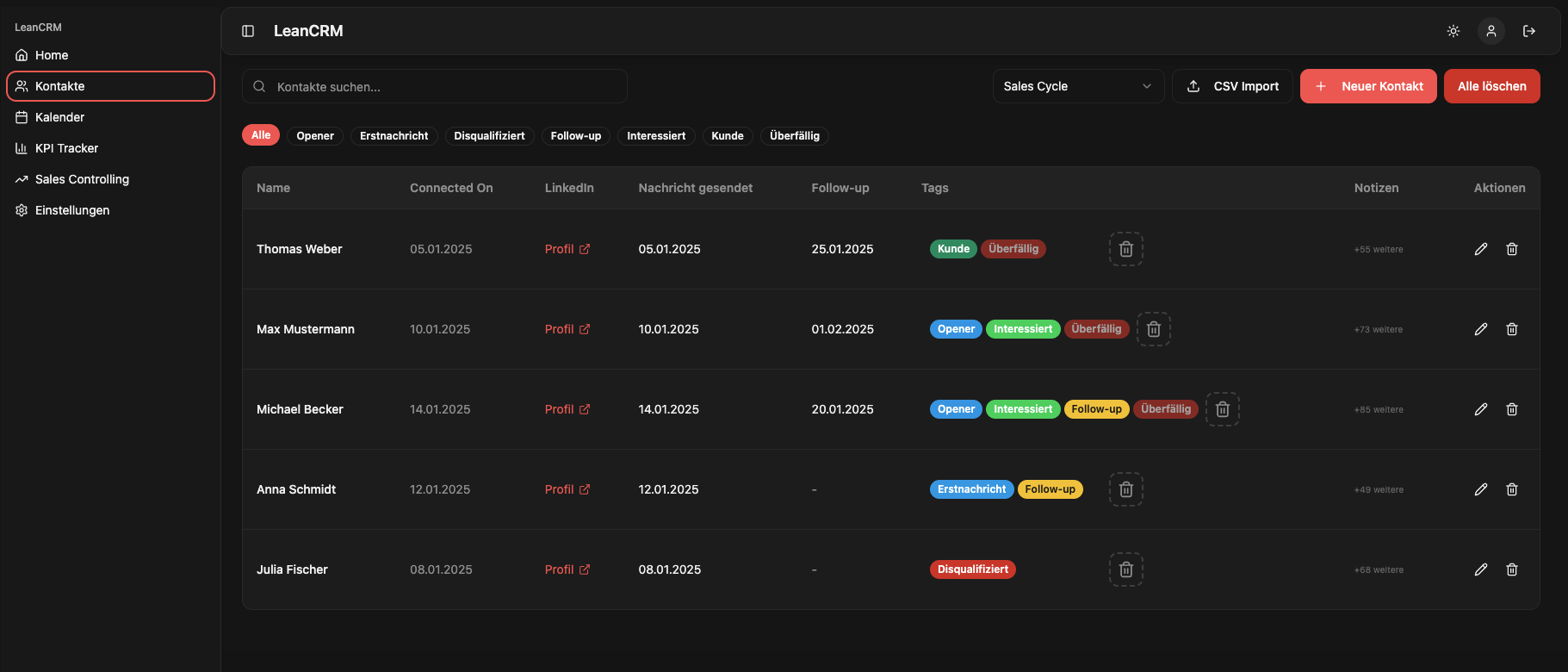Open Kalender in the sidebar

(59, 117)
